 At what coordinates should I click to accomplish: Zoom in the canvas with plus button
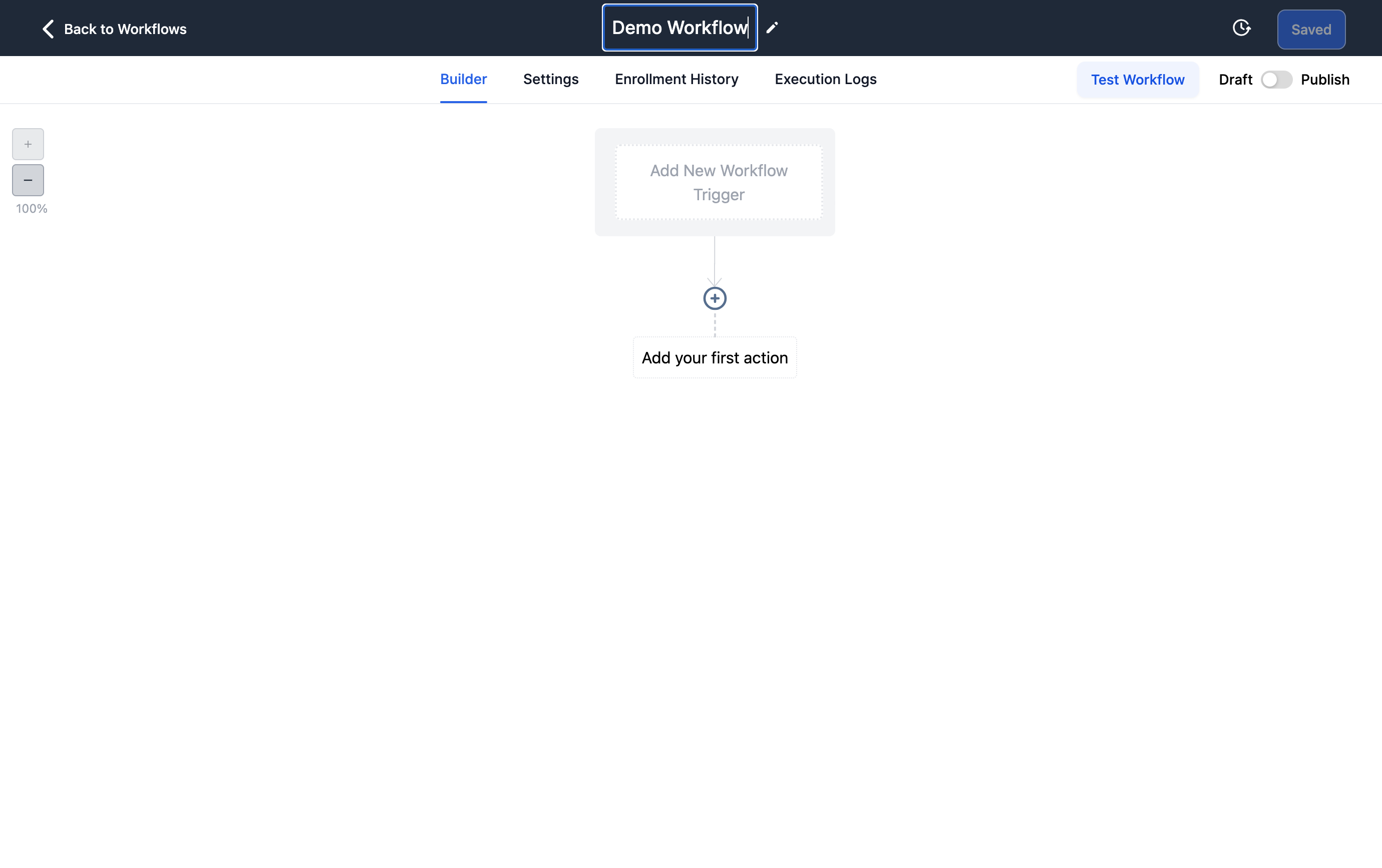coord(28,144)
